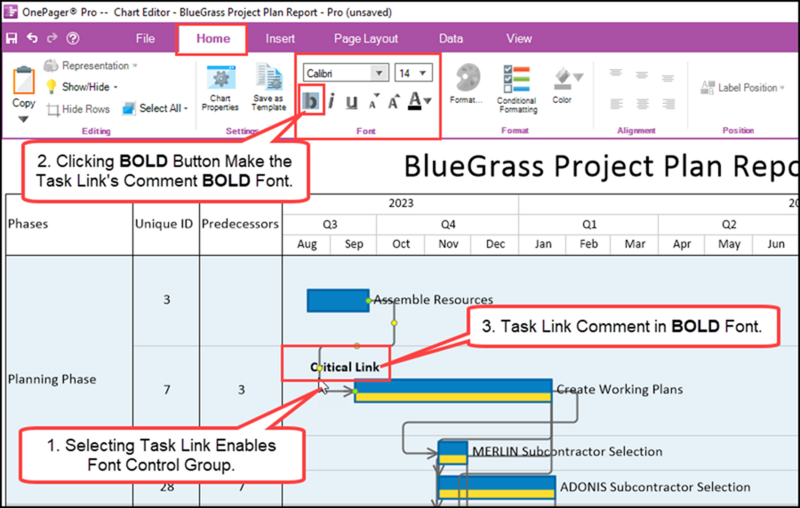Expand the Copy dropdown arrow
800x508 pixels.
(x=23, y=119)
